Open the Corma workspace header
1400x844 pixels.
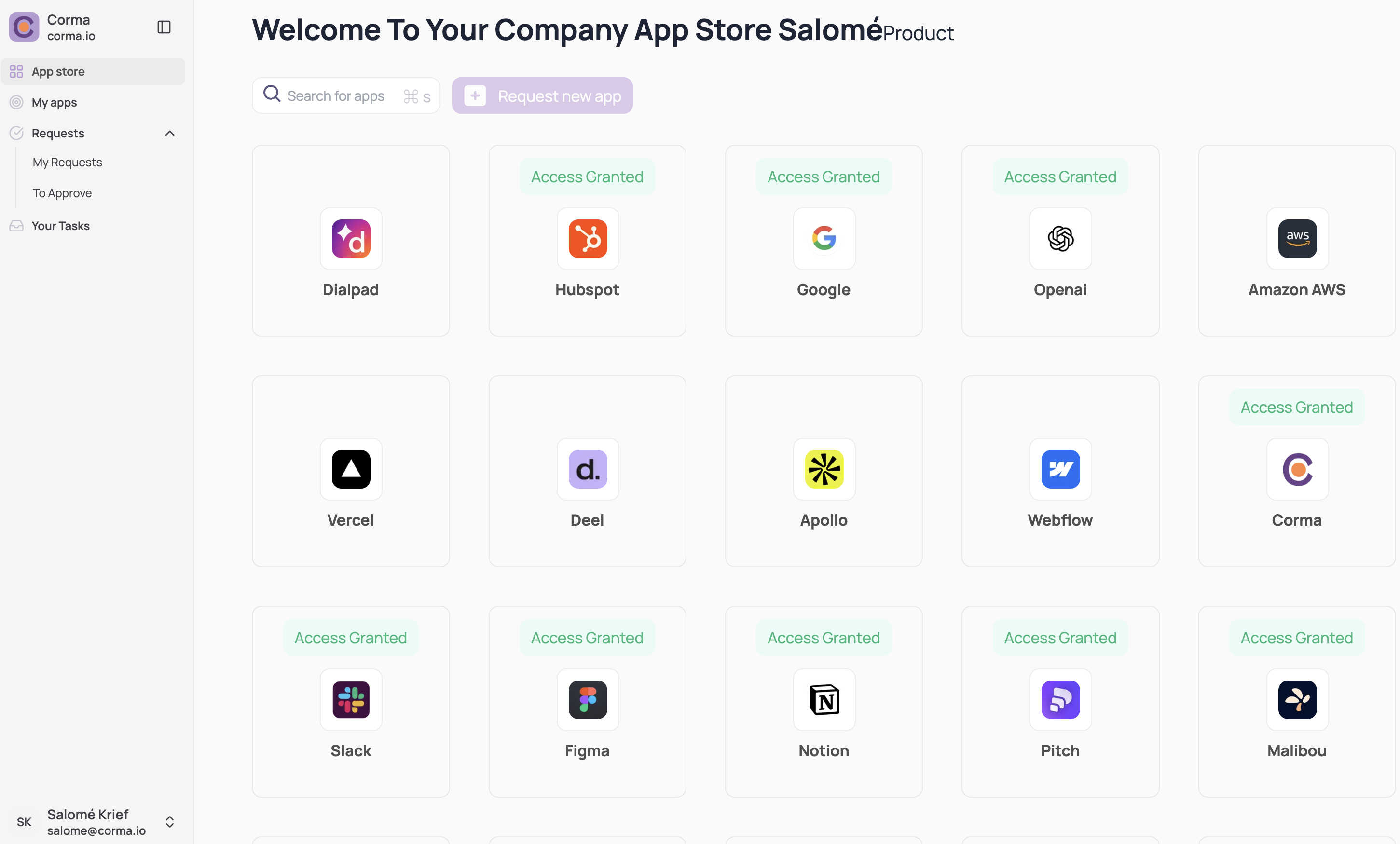coord(68,27)
